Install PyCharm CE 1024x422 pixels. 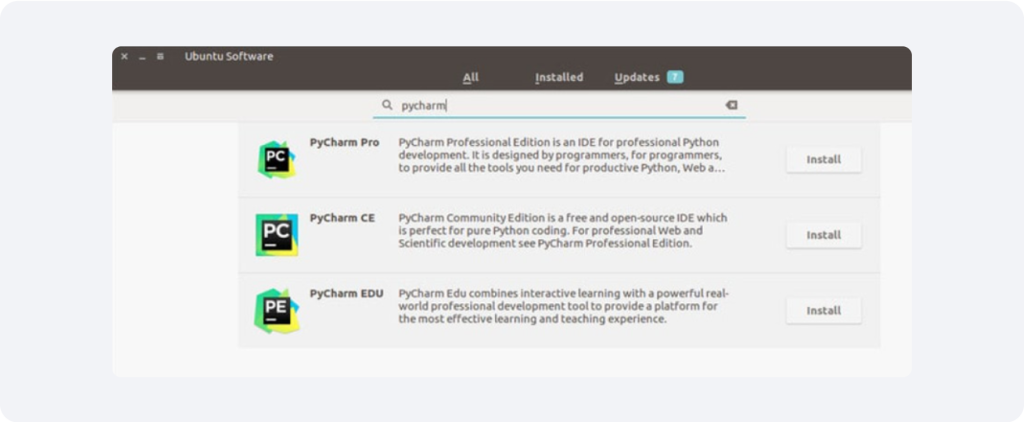(824, 235)
